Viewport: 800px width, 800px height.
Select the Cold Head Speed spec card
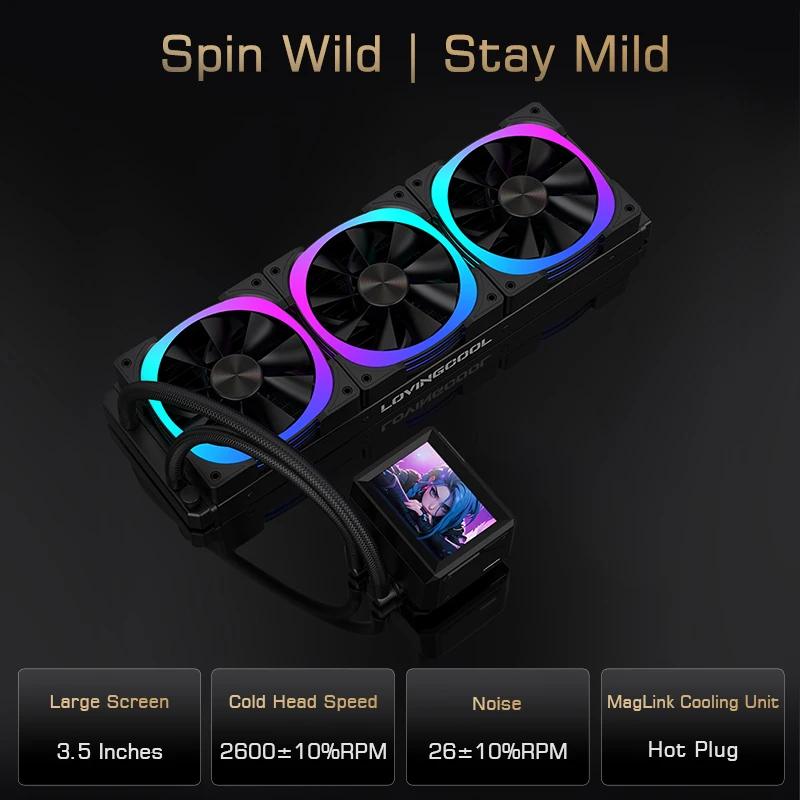[x=303, y=727]
